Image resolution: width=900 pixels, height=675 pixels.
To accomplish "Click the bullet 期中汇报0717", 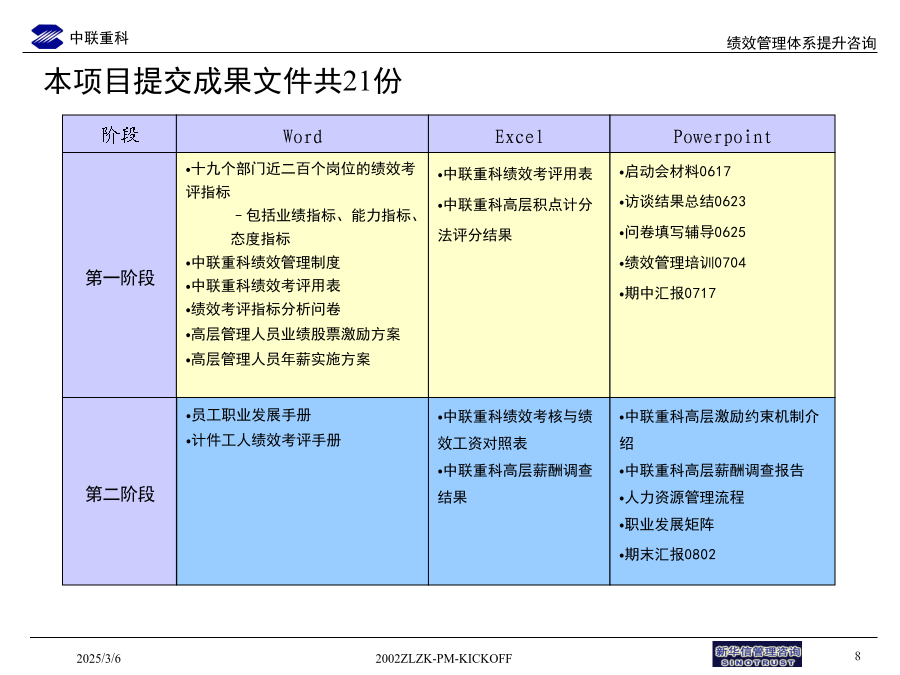I will tap(668, 293).
